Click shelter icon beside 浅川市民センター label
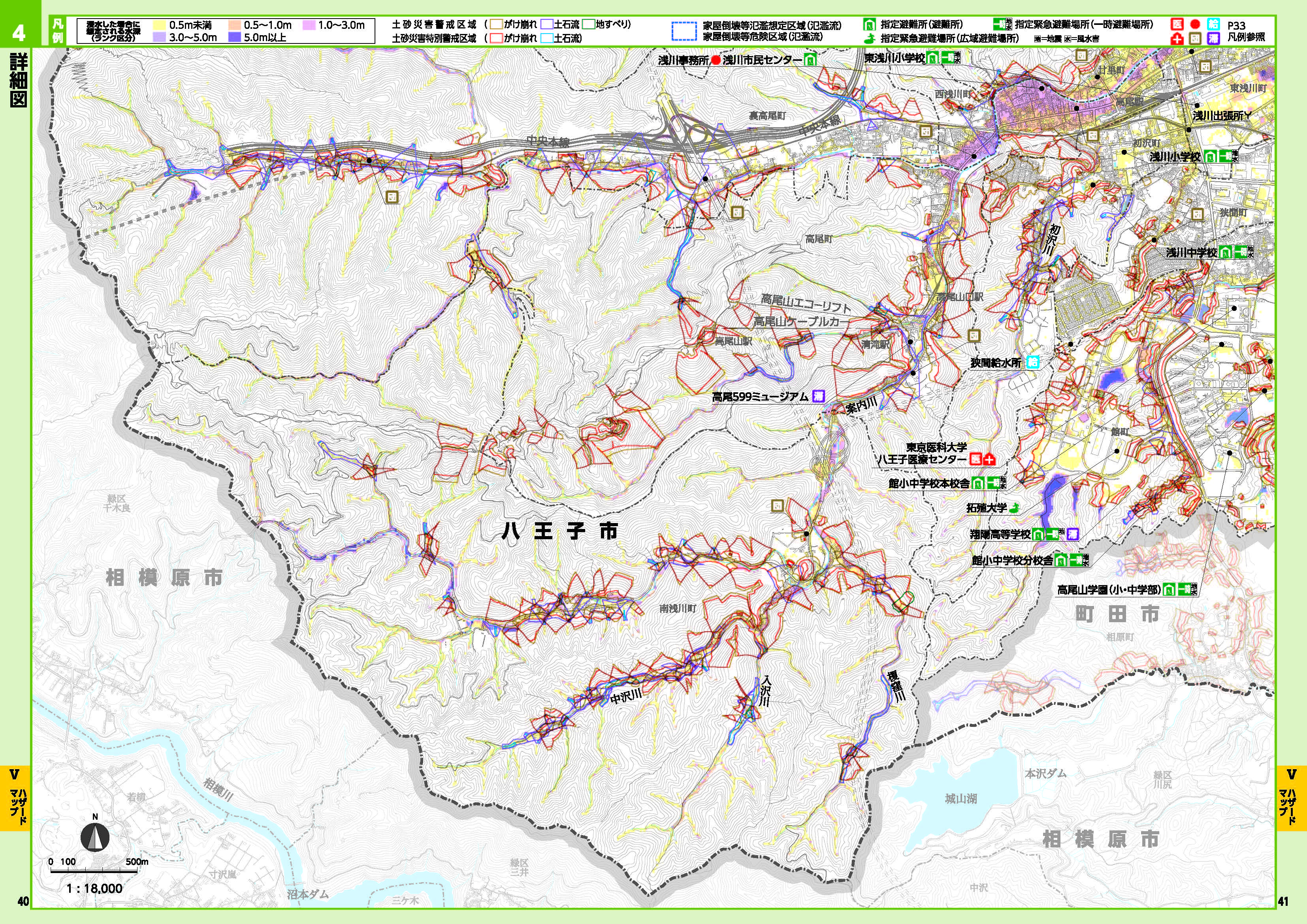The height and width of the screenshot is (924, 1307). coord(810,60)
